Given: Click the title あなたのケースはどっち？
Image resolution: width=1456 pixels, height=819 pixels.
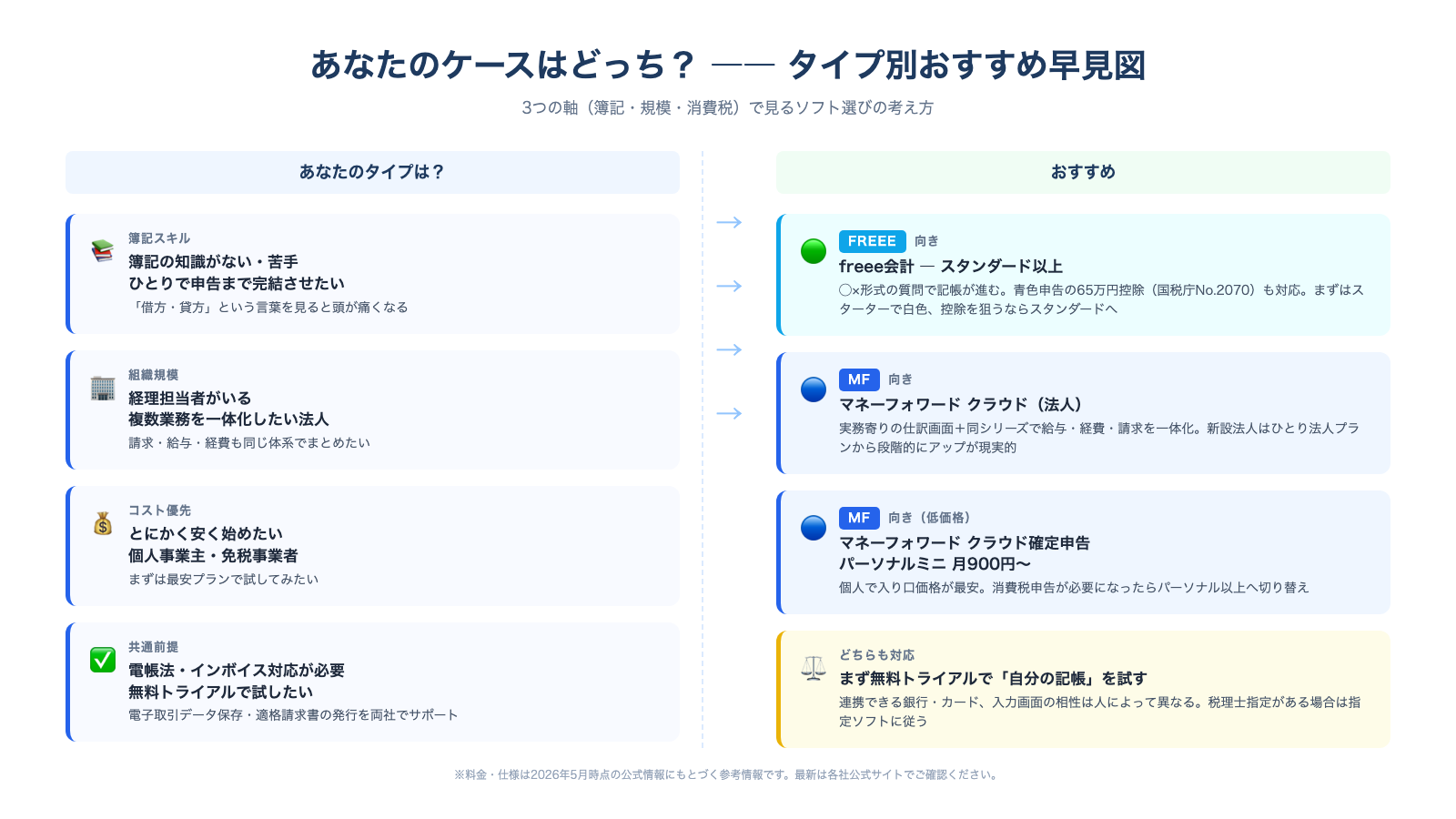Looking at the screenshot, I should 503,65.
